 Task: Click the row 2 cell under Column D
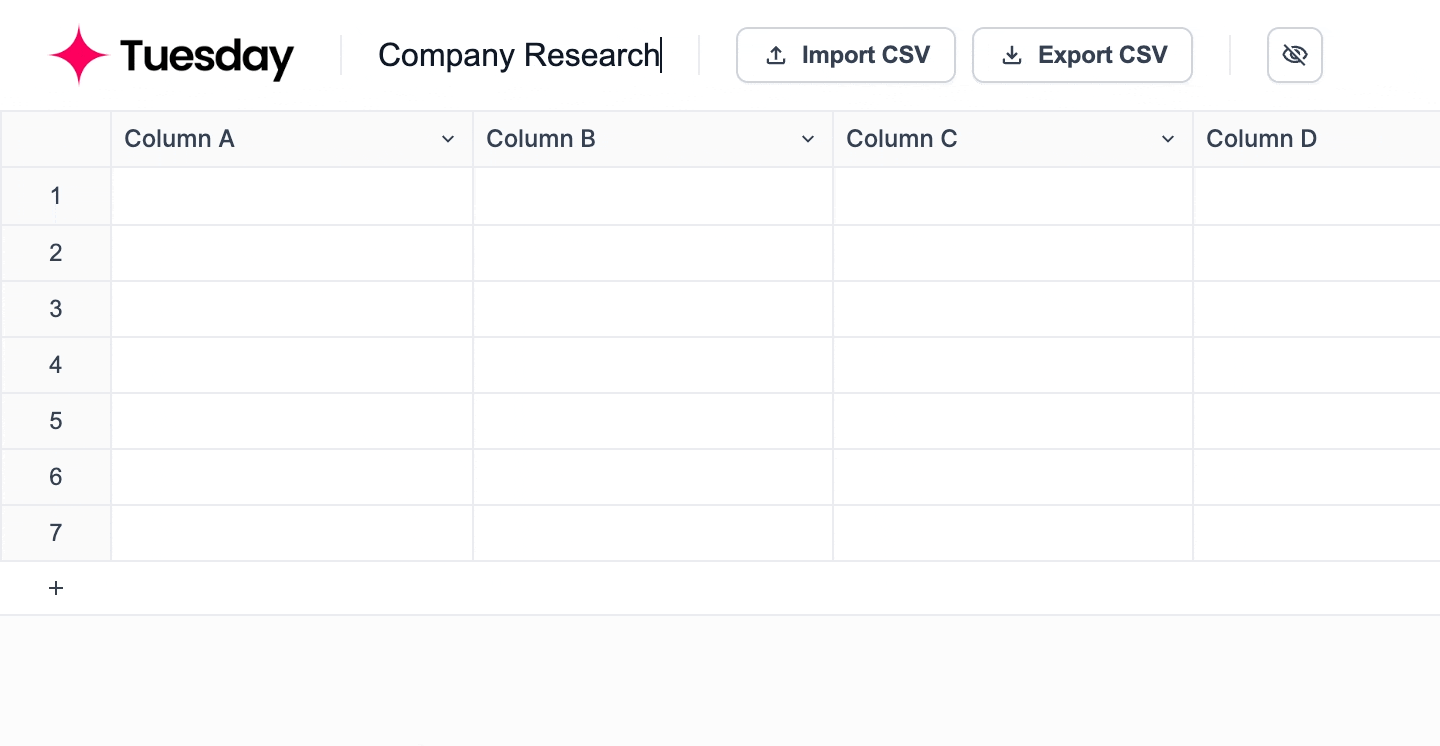(1316, 253)
